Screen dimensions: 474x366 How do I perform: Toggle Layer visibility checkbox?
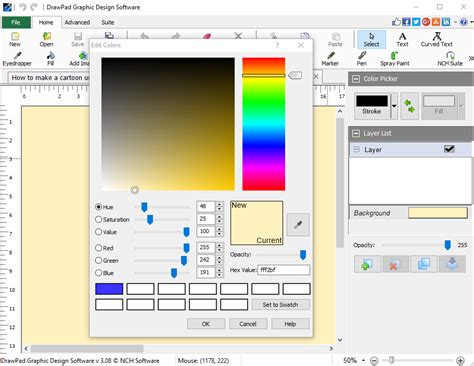(x=449, y=149)
